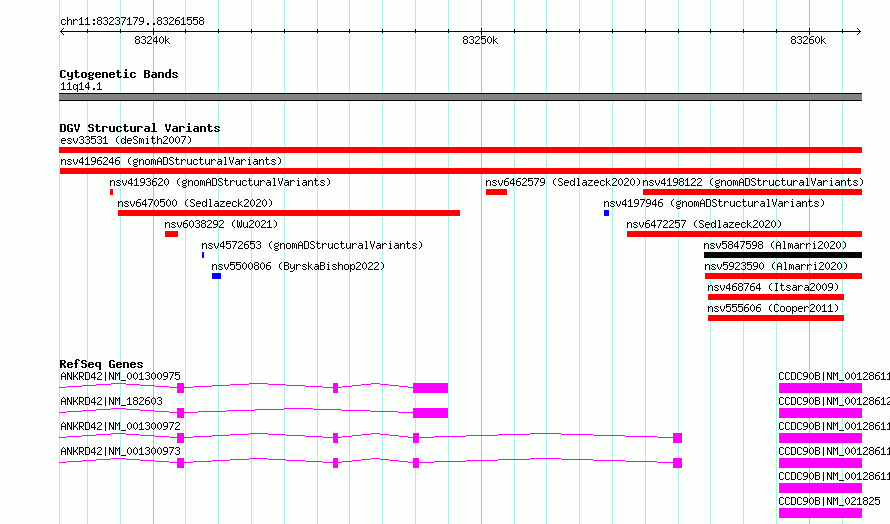The height and width of the screenshot is (524, 890).
Task: Click the 83260k ruler label
Action: 808,40
